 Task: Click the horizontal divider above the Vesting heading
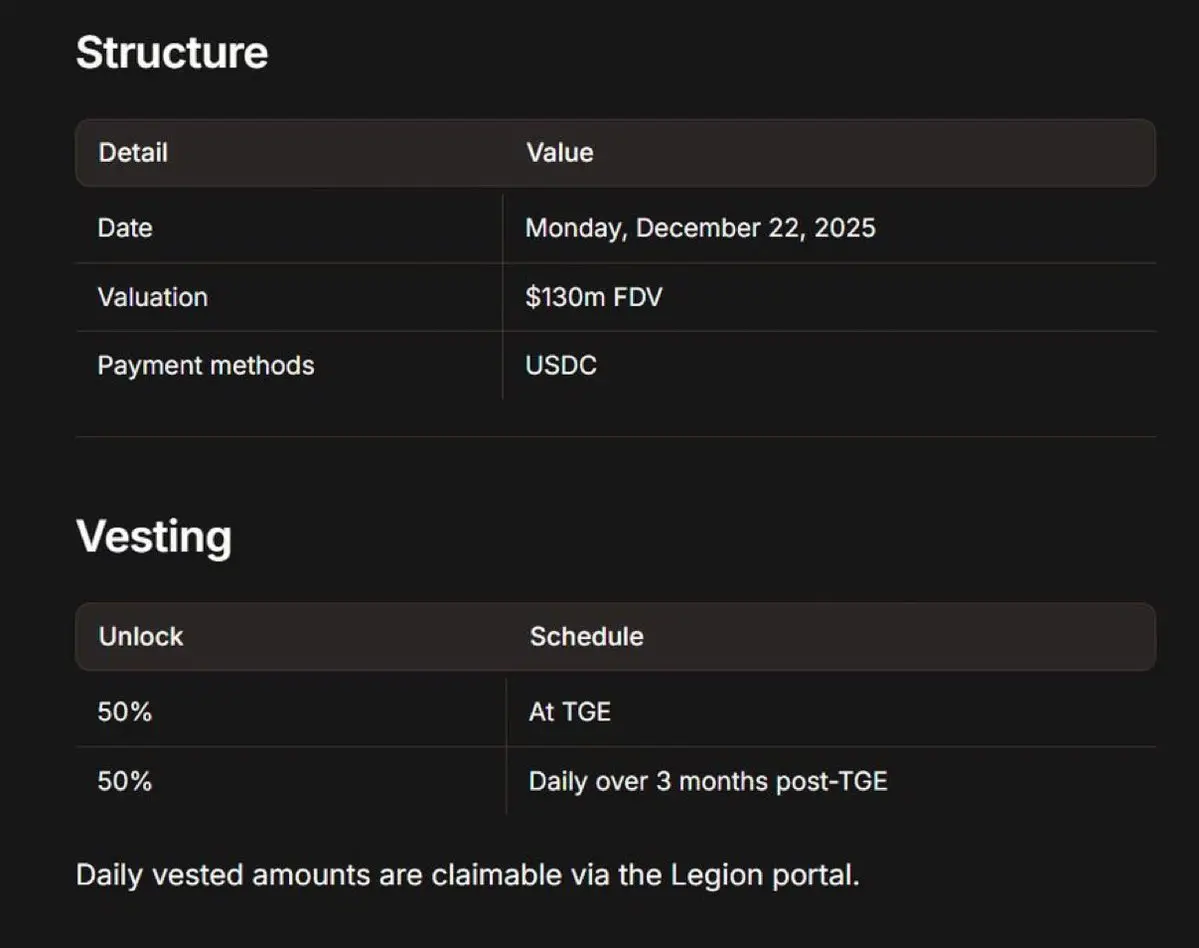click(x=615, y=437)
